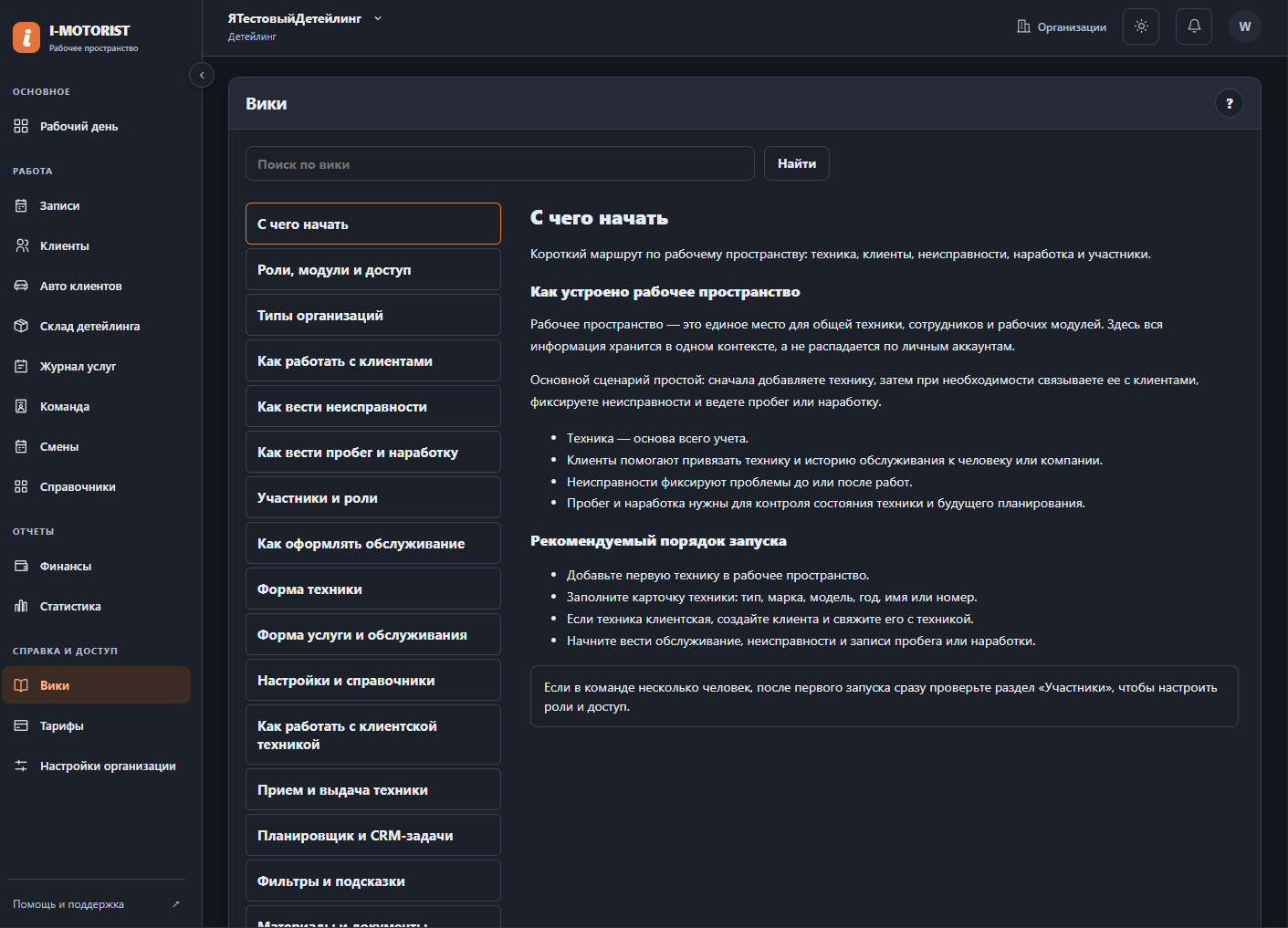Open topic Фильтры и подсказки

click(373, 881)
